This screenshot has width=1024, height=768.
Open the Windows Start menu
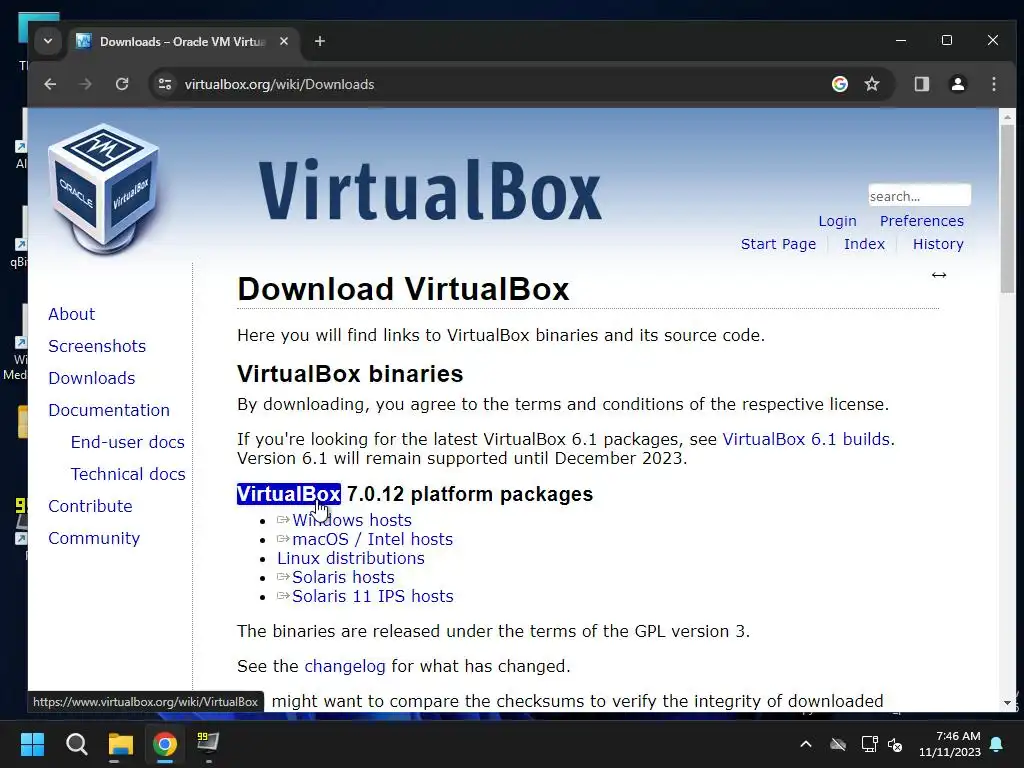click(32, 744)
